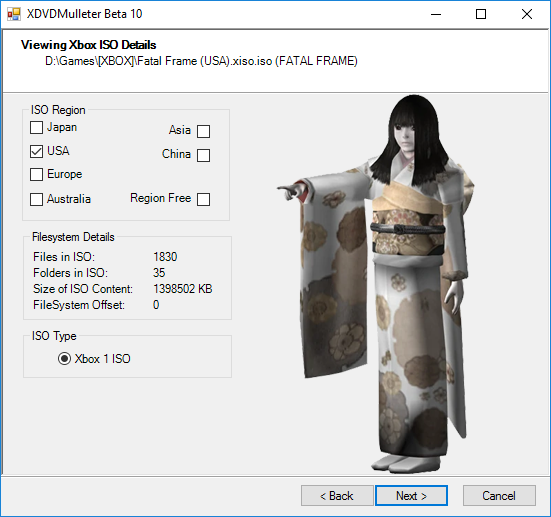
Task: Enable the Japan region checkbox
Action: [37, 128]
